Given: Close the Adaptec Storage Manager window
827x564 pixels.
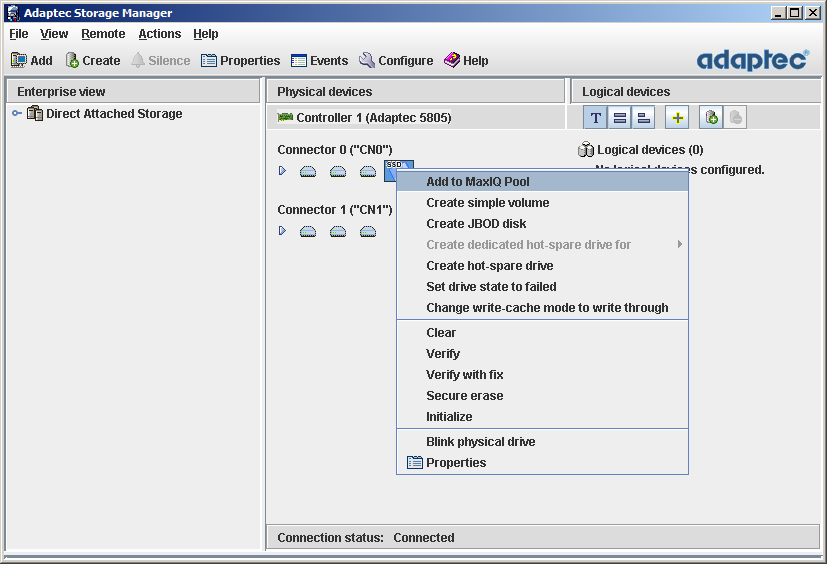Looking at the screenshot, I should point(813,13).
